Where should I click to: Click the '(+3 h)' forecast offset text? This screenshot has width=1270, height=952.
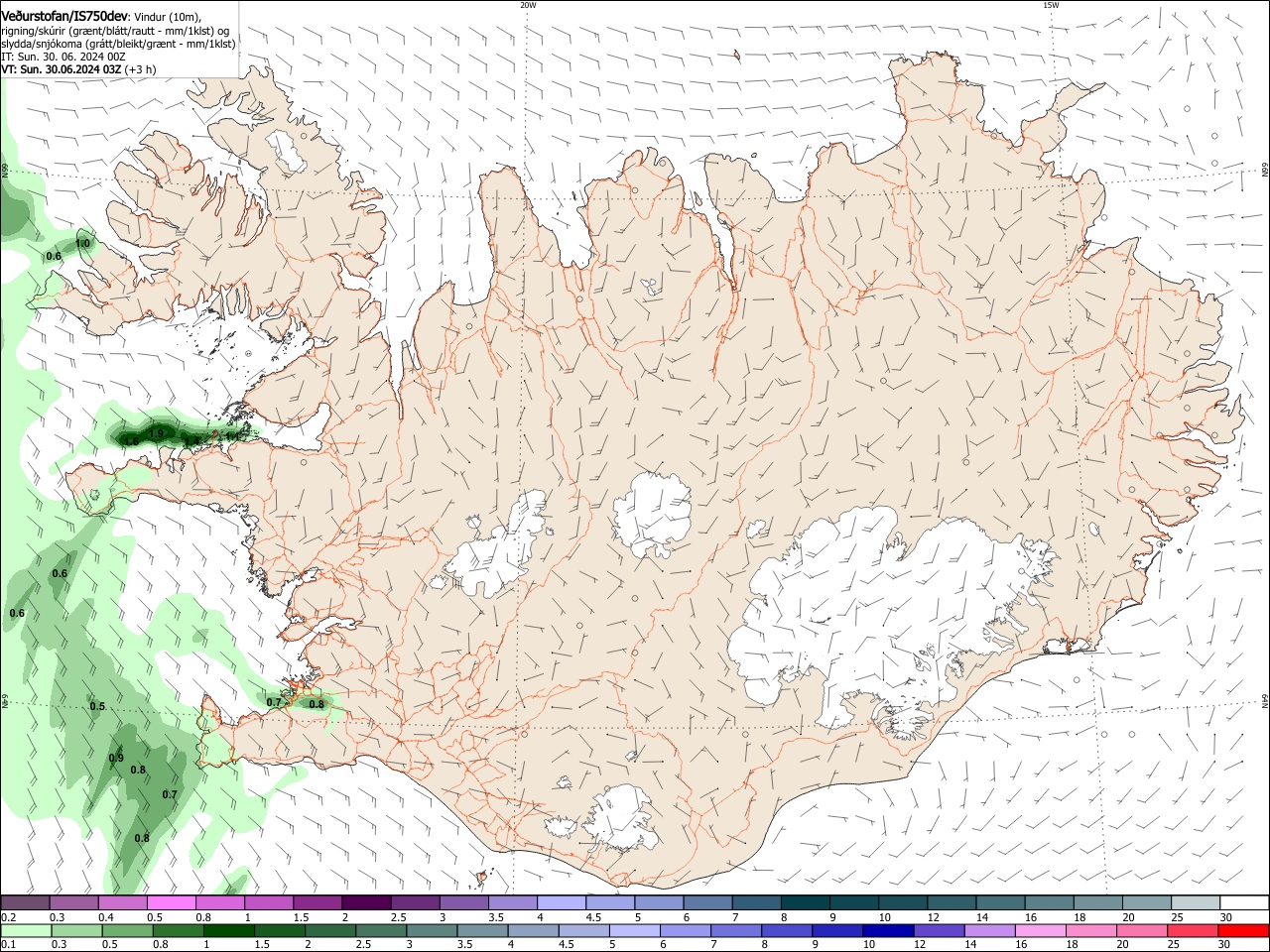(x=140, y=69)
